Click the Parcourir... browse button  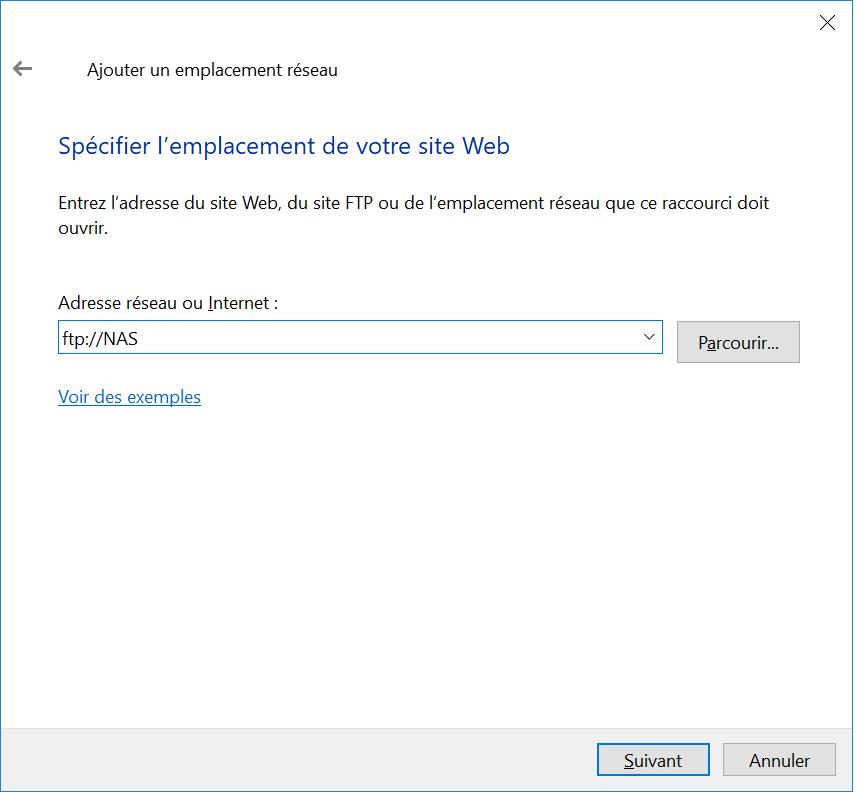[x=738, y=342]
